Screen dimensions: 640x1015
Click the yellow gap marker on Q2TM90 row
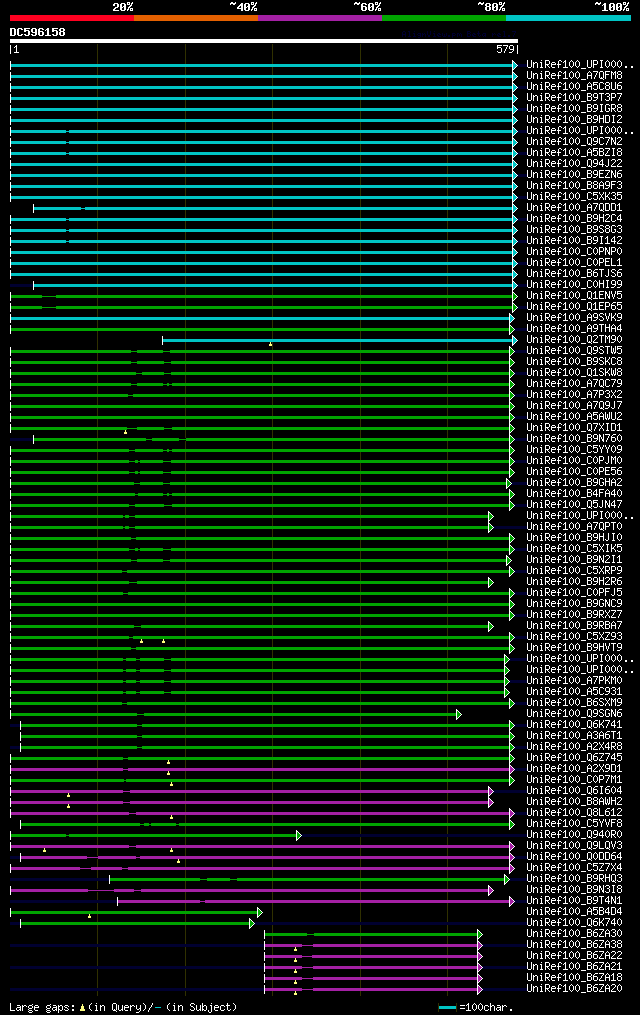pos(270,344)
